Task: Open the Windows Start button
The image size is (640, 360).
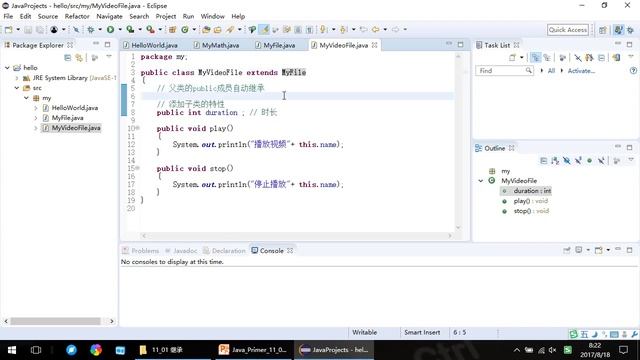Action: coord(12,350)
